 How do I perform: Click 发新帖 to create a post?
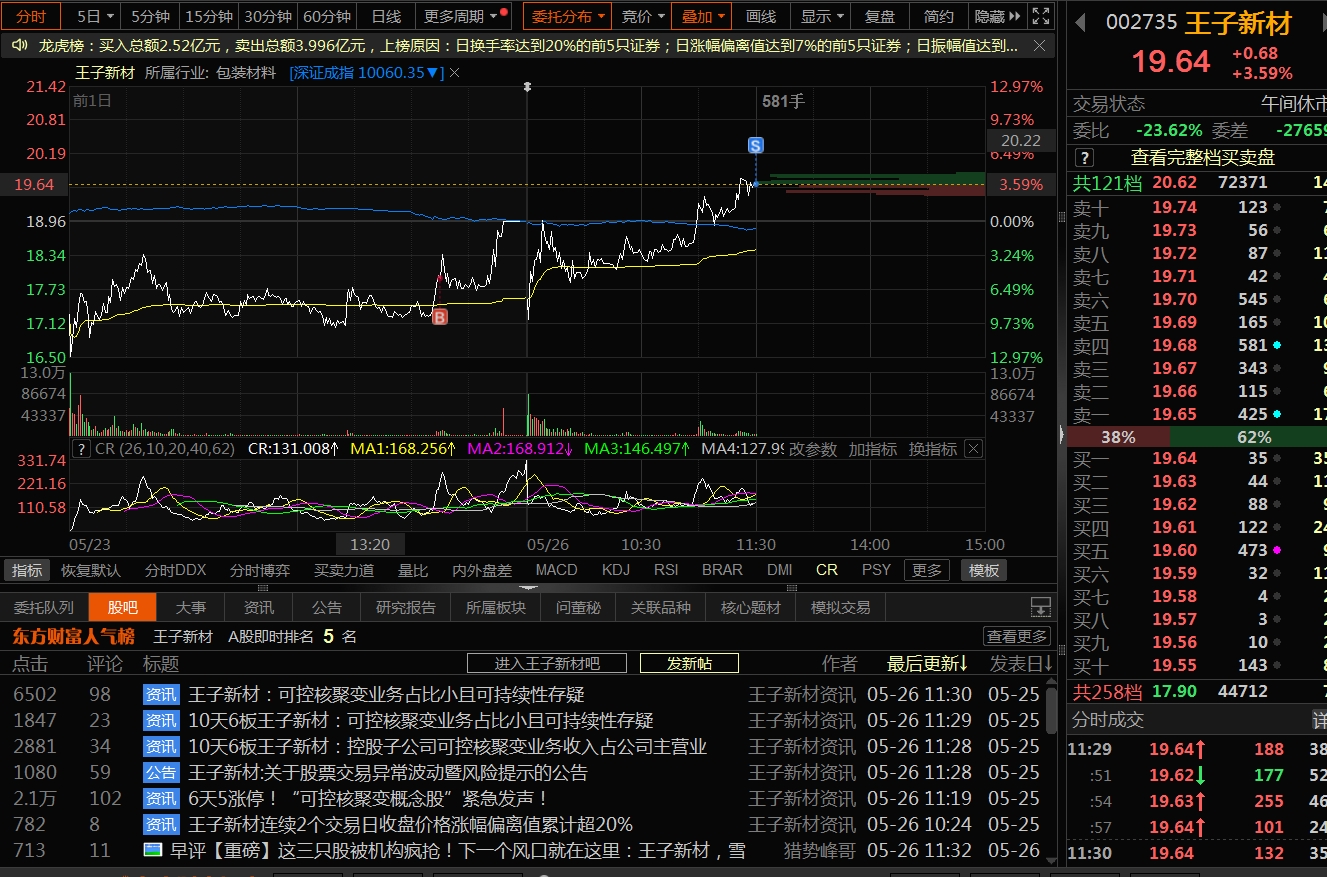coord(689,663)
